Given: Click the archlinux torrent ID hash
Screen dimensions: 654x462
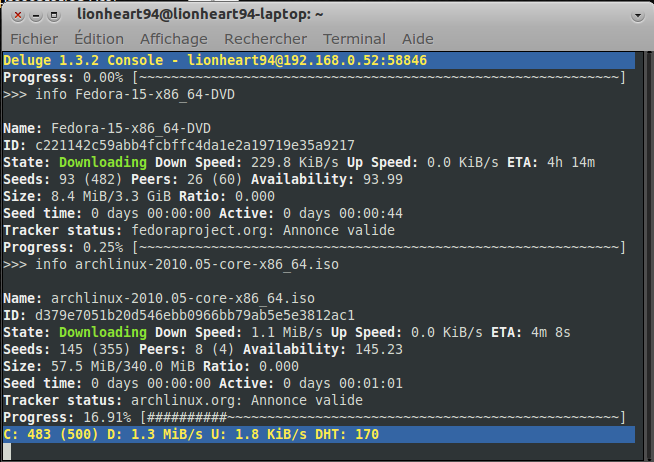Looking at the screenshot, I should coord(195,315).
